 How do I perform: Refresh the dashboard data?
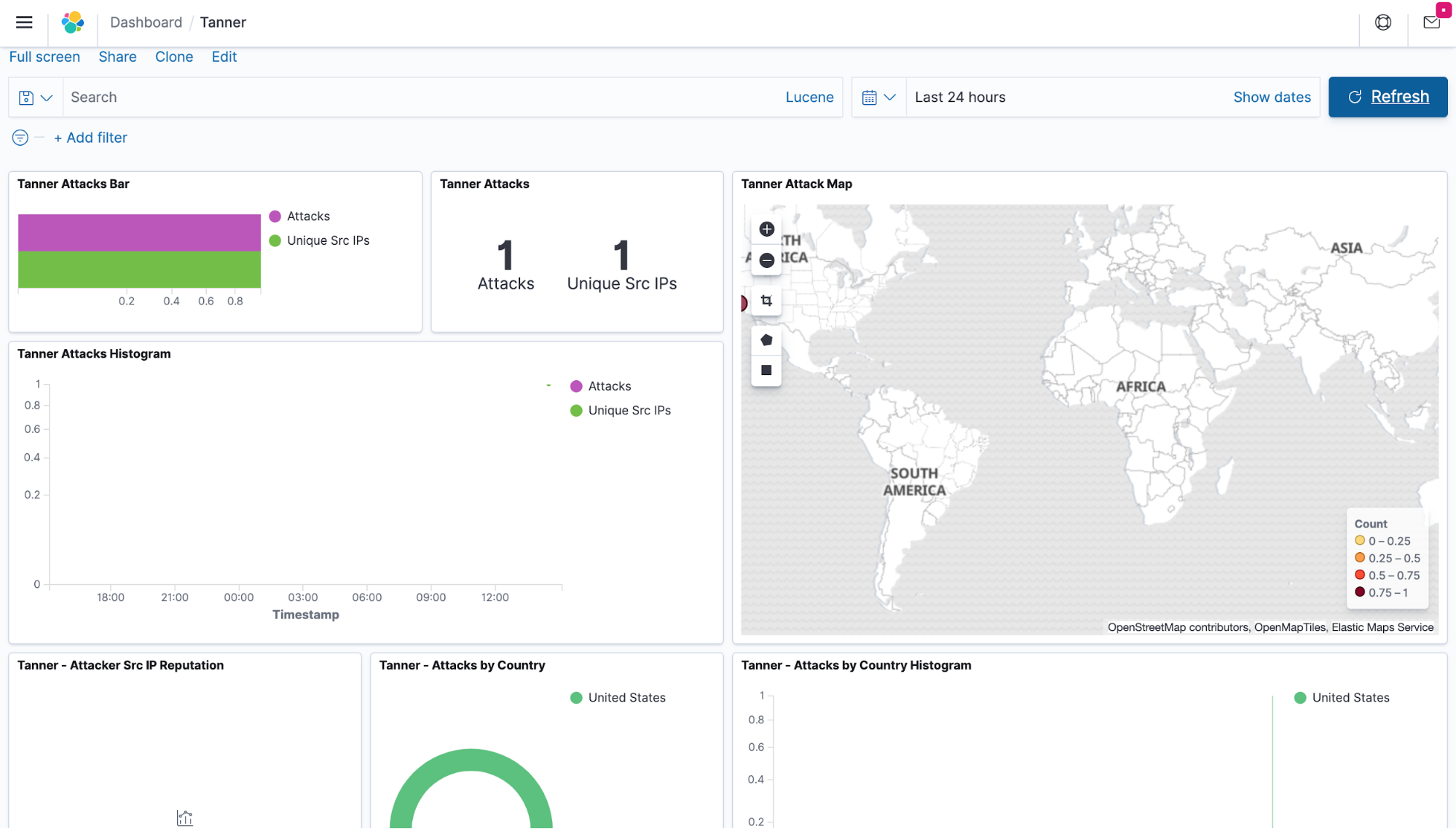(x=1388, y=97)
